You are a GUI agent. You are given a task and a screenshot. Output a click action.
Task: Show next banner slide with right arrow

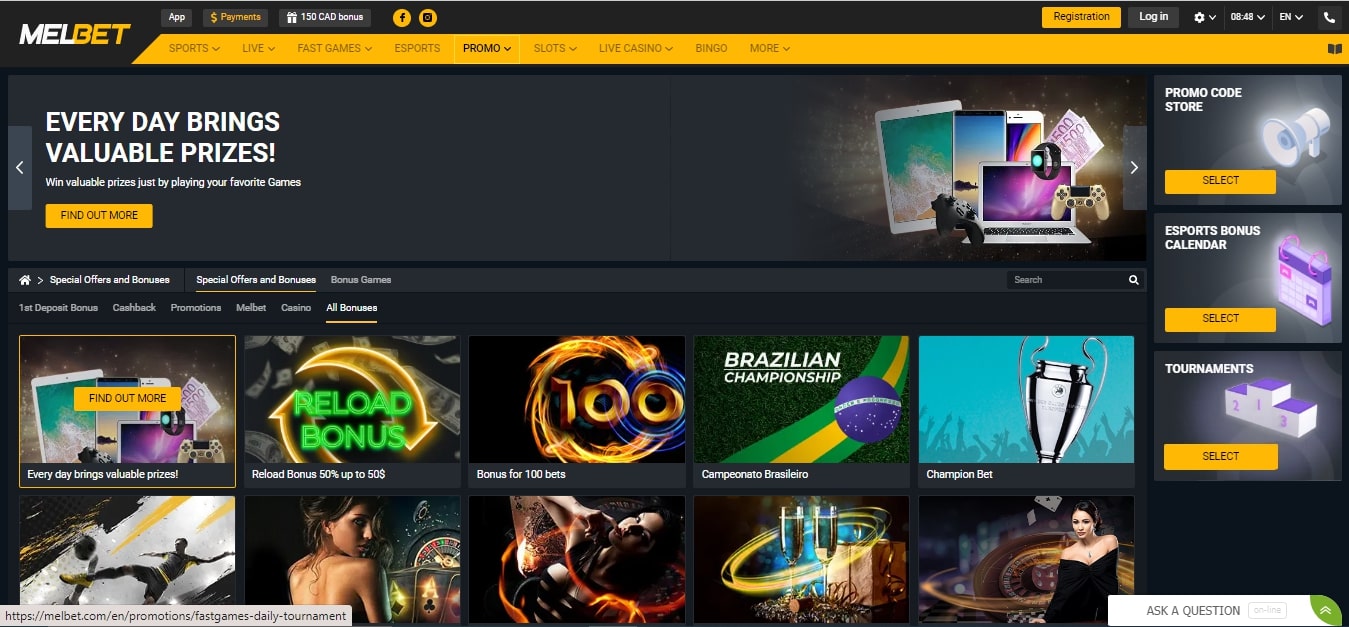[x=1134, y=168]
